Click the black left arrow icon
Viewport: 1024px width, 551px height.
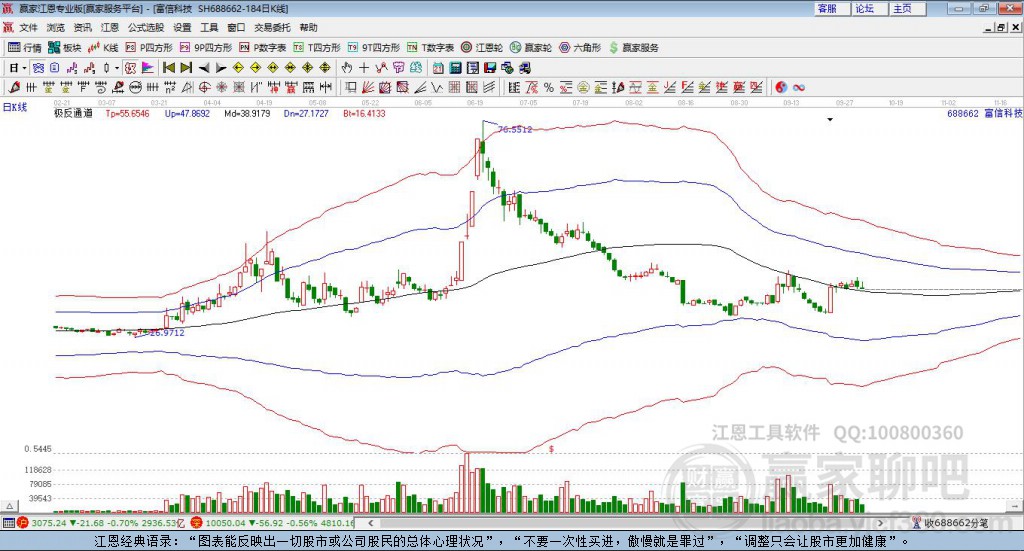click(x=204, y=68)
